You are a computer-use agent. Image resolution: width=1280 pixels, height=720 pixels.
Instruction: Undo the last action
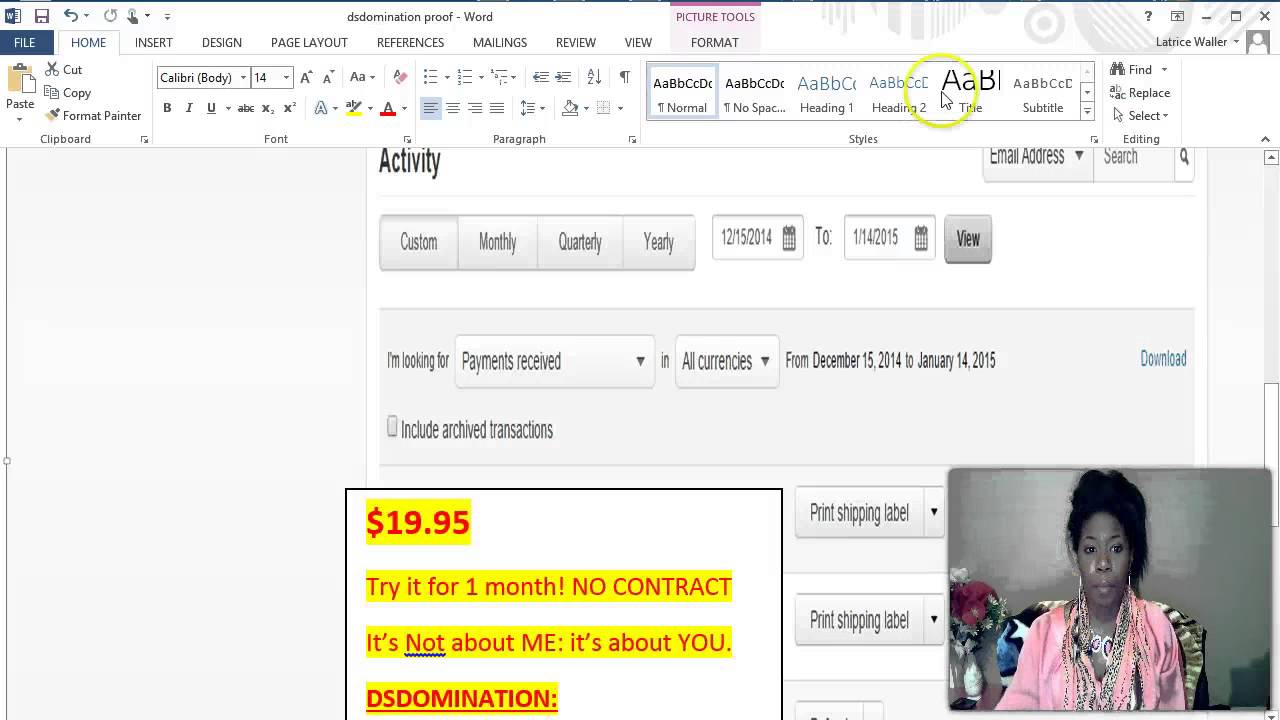(71, 16)
